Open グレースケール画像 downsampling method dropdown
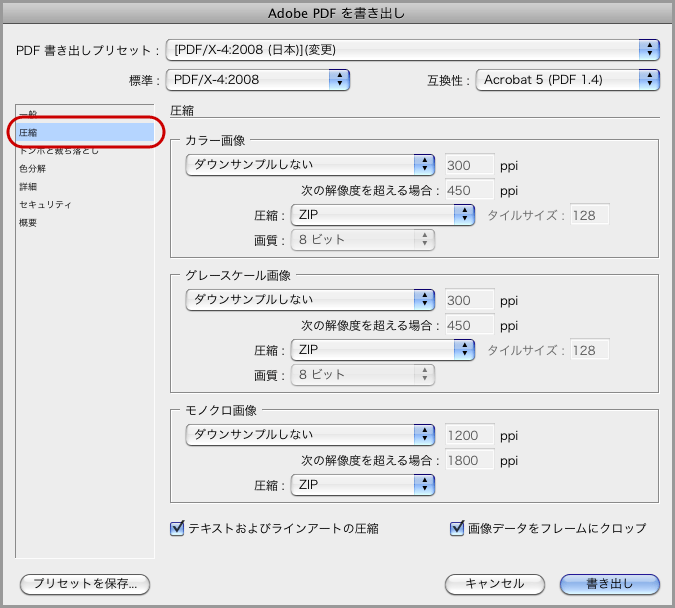The height and width of the screenshot is (608, 675). pyautogui.click(x=310, y=300)
